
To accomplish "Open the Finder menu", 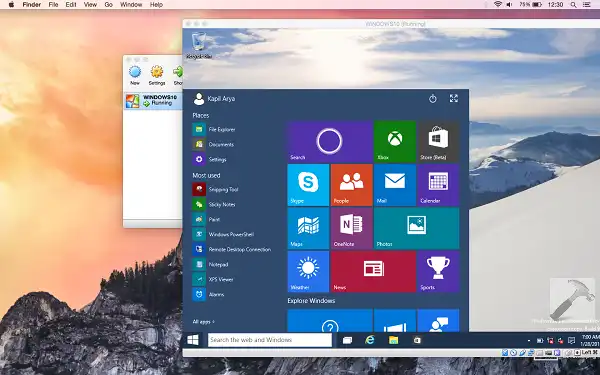I will [31, 5].
